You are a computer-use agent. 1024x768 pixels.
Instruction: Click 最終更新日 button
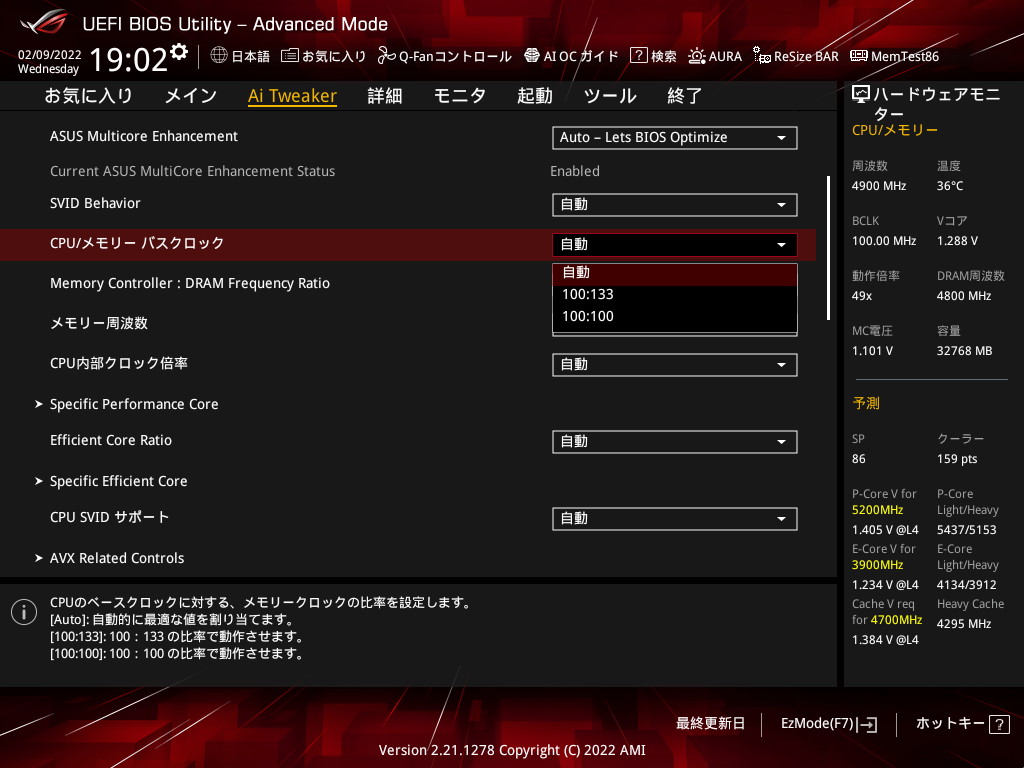[710, 724]
